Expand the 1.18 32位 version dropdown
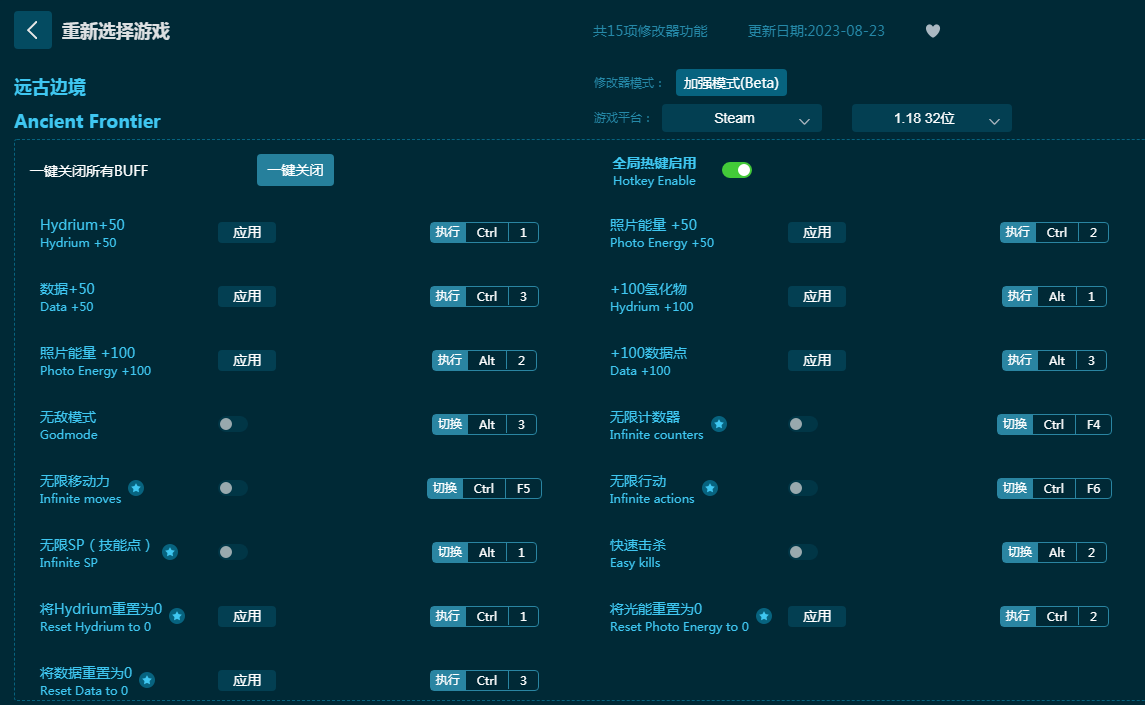 (931, 118)
